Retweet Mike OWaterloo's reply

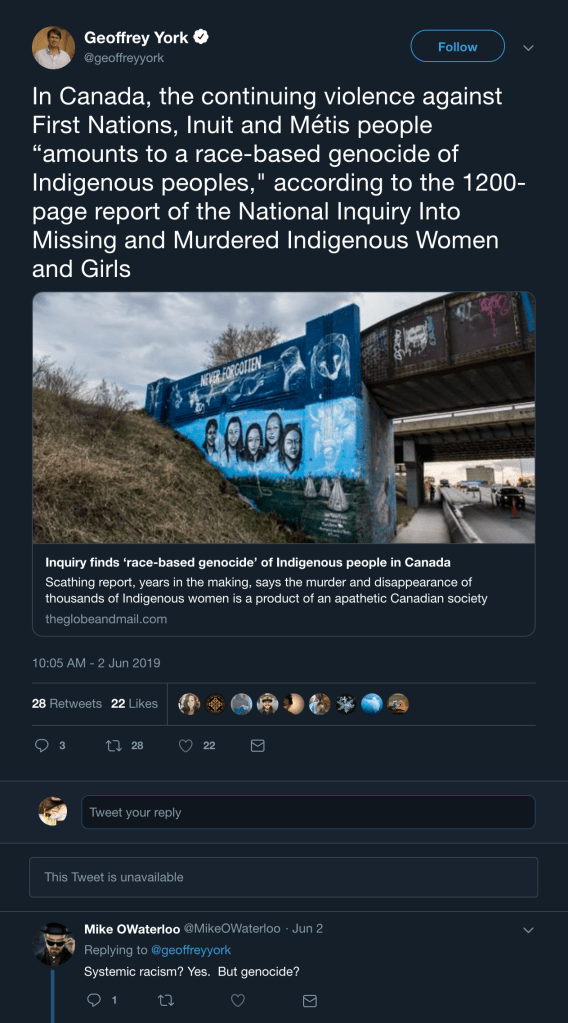[166, 1000]
